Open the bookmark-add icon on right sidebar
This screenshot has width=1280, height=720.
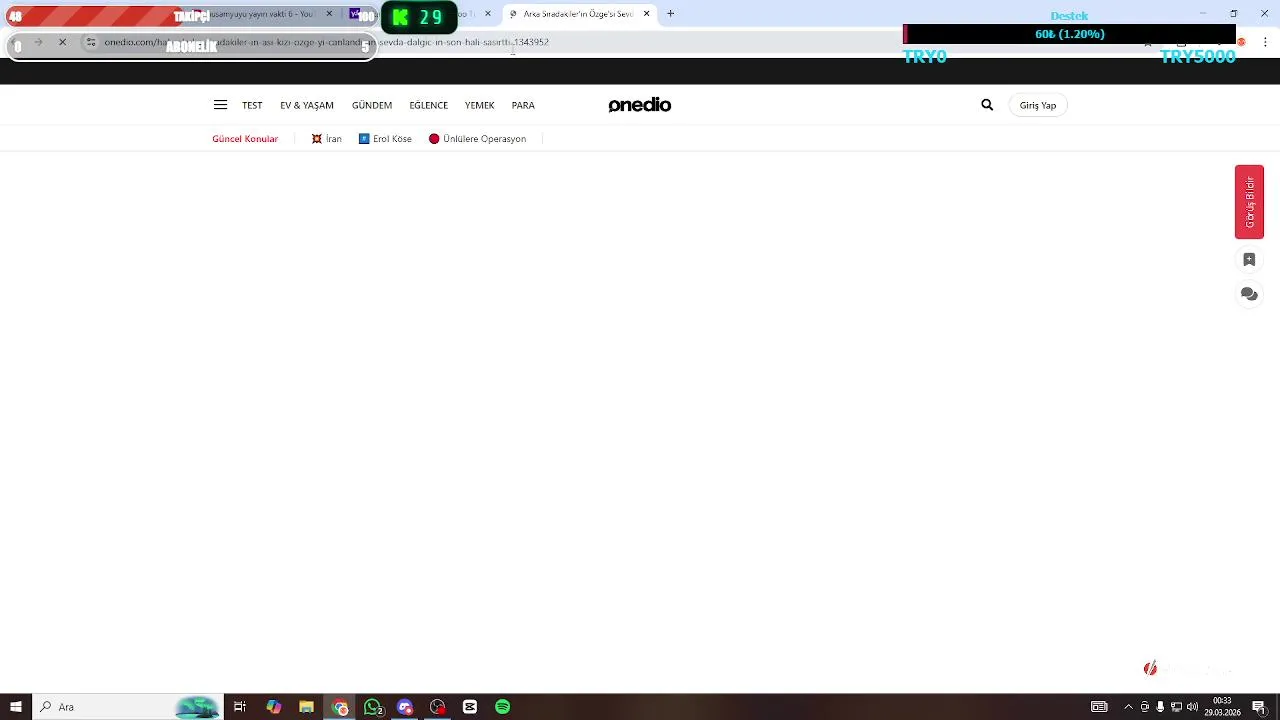tap(1249, 260)
